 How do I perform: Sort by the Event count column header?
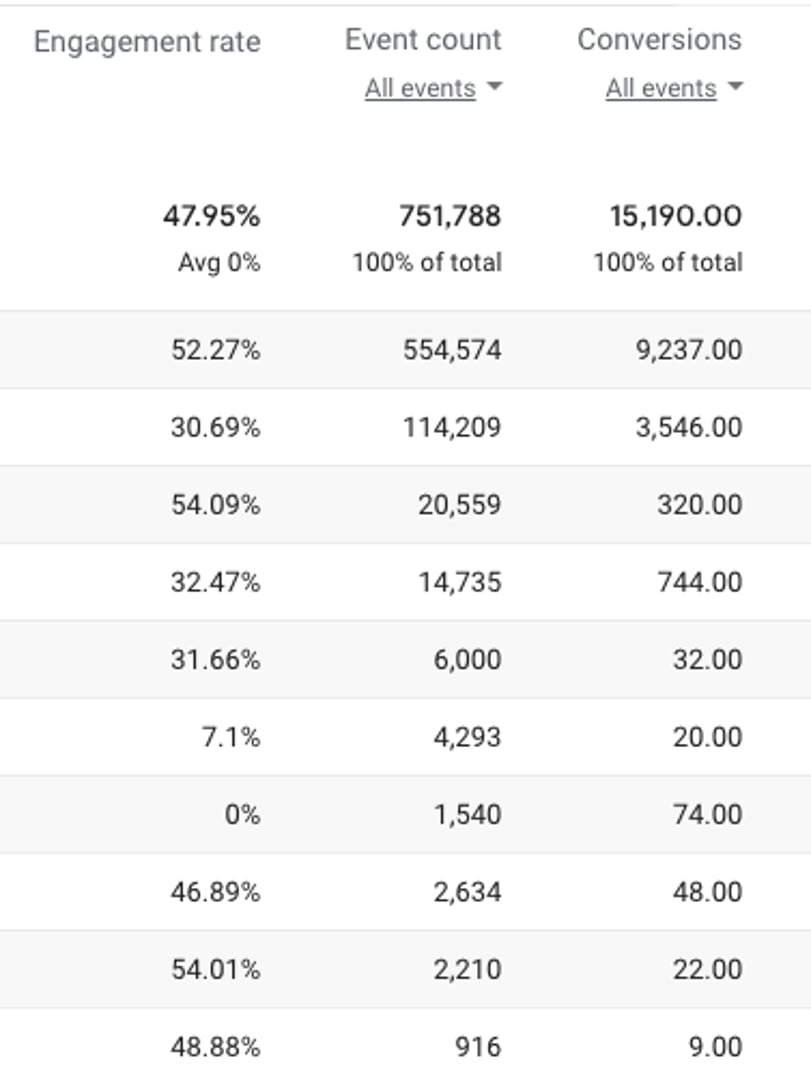pyautogui.click(x=422, y=41)
